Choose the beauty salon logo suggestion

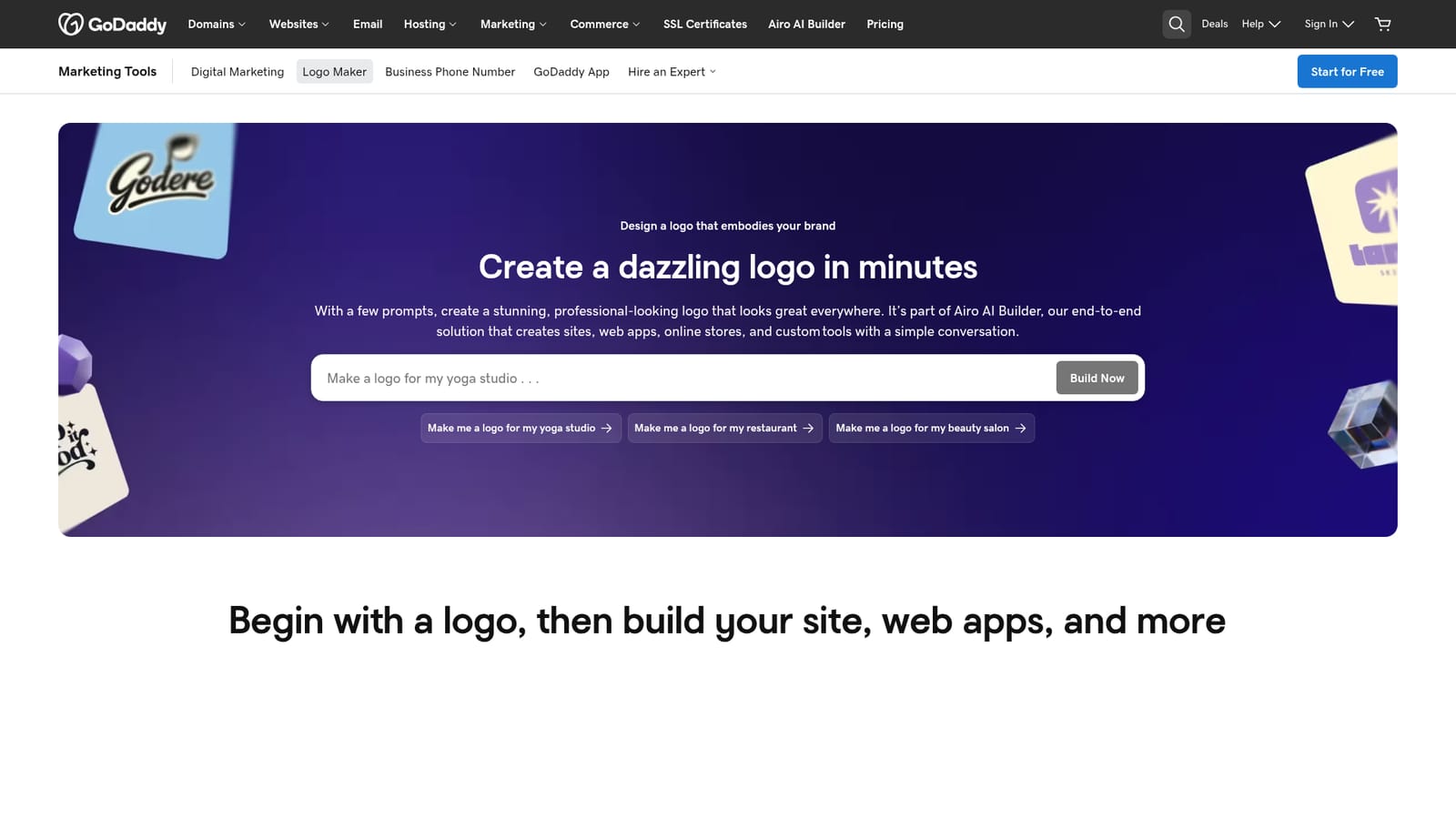click(931, 428)
